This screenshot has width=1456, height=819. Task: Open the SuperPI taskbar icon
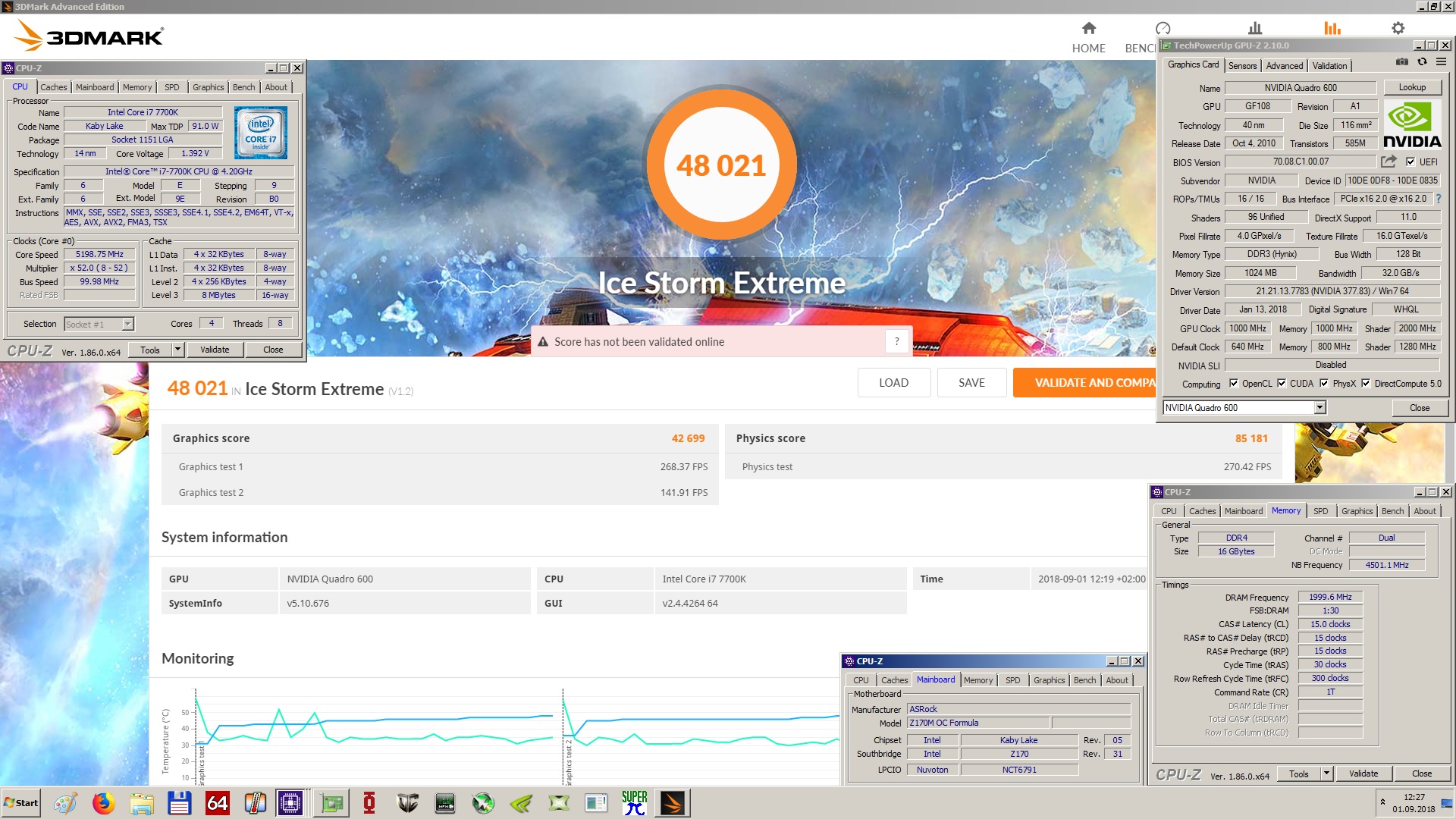click(635, 803)
